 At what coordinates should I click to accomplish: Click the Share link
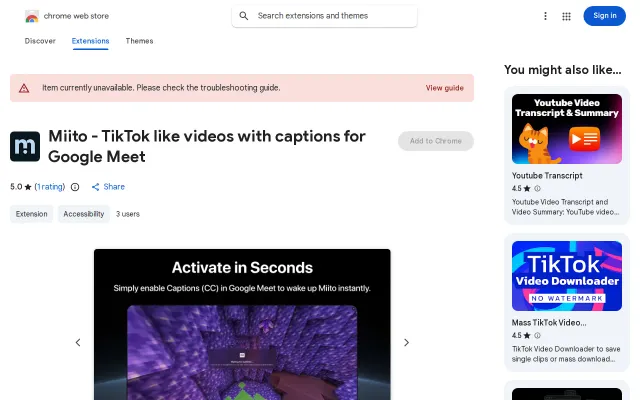tap(114, 187)
